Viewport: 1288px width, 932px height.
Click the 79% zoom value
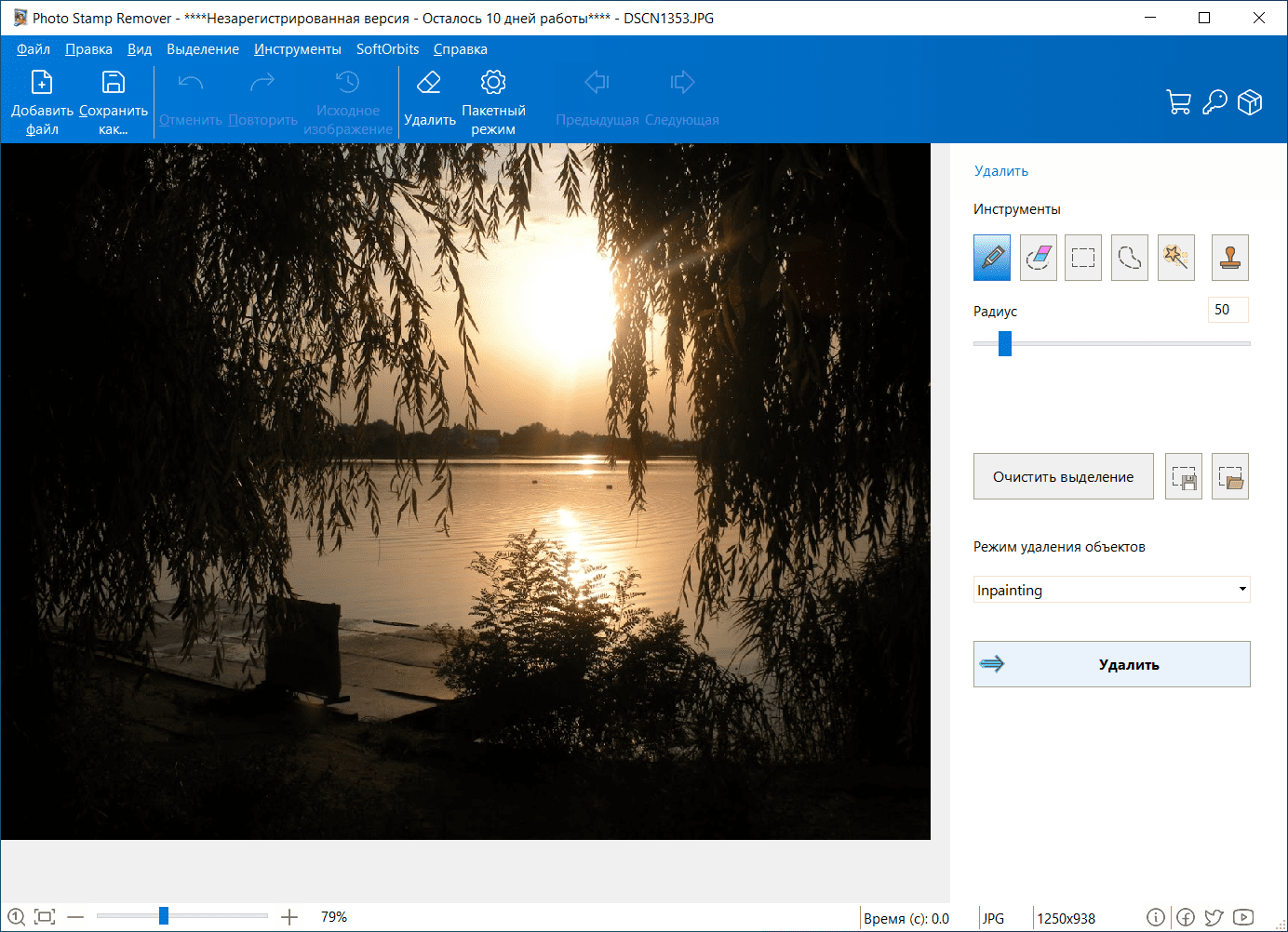click(x=334, y=917)
